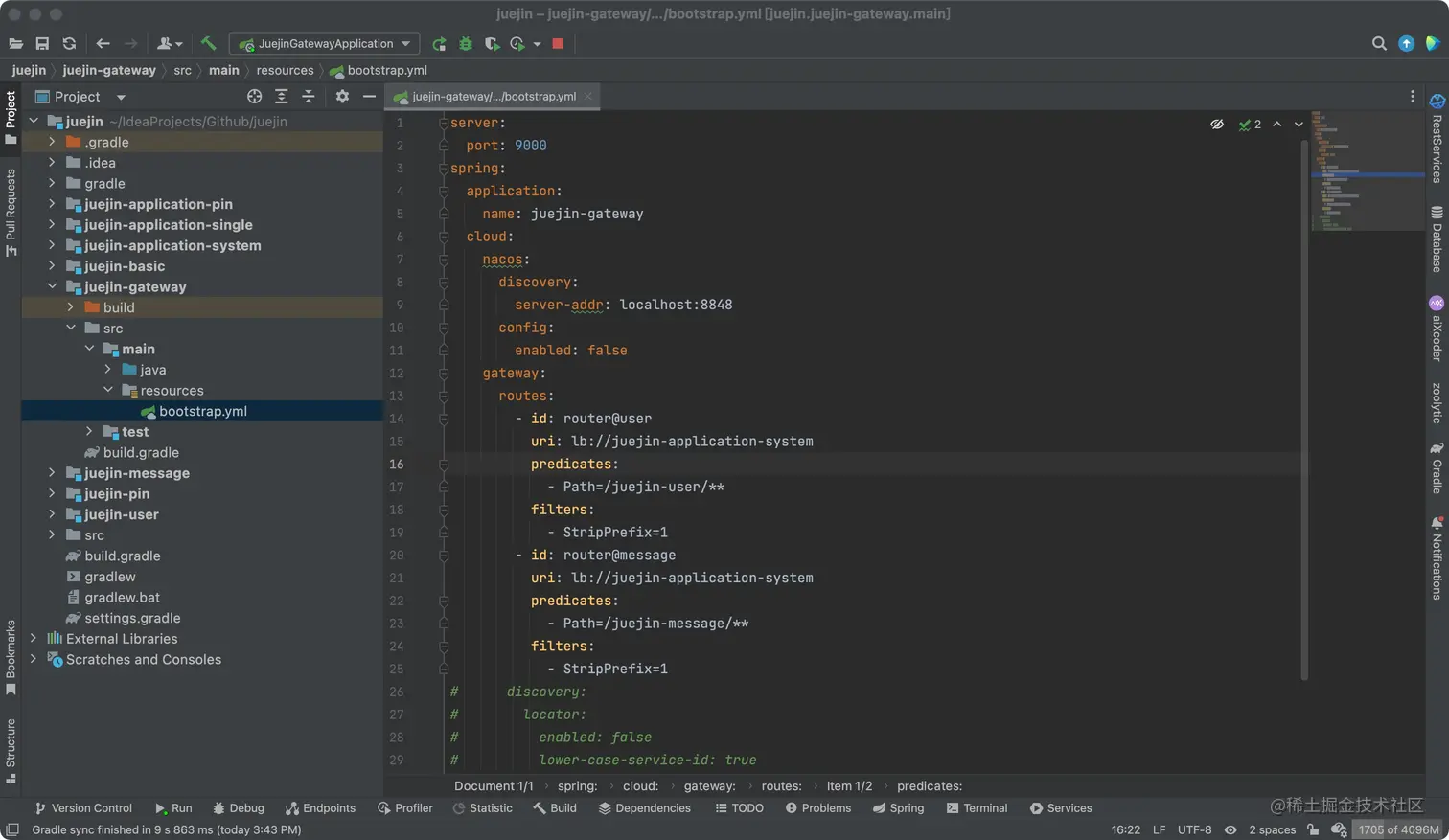This screenshot has height=840, width=1449.
Task: Expand the test folder
Action: (89, 432)
